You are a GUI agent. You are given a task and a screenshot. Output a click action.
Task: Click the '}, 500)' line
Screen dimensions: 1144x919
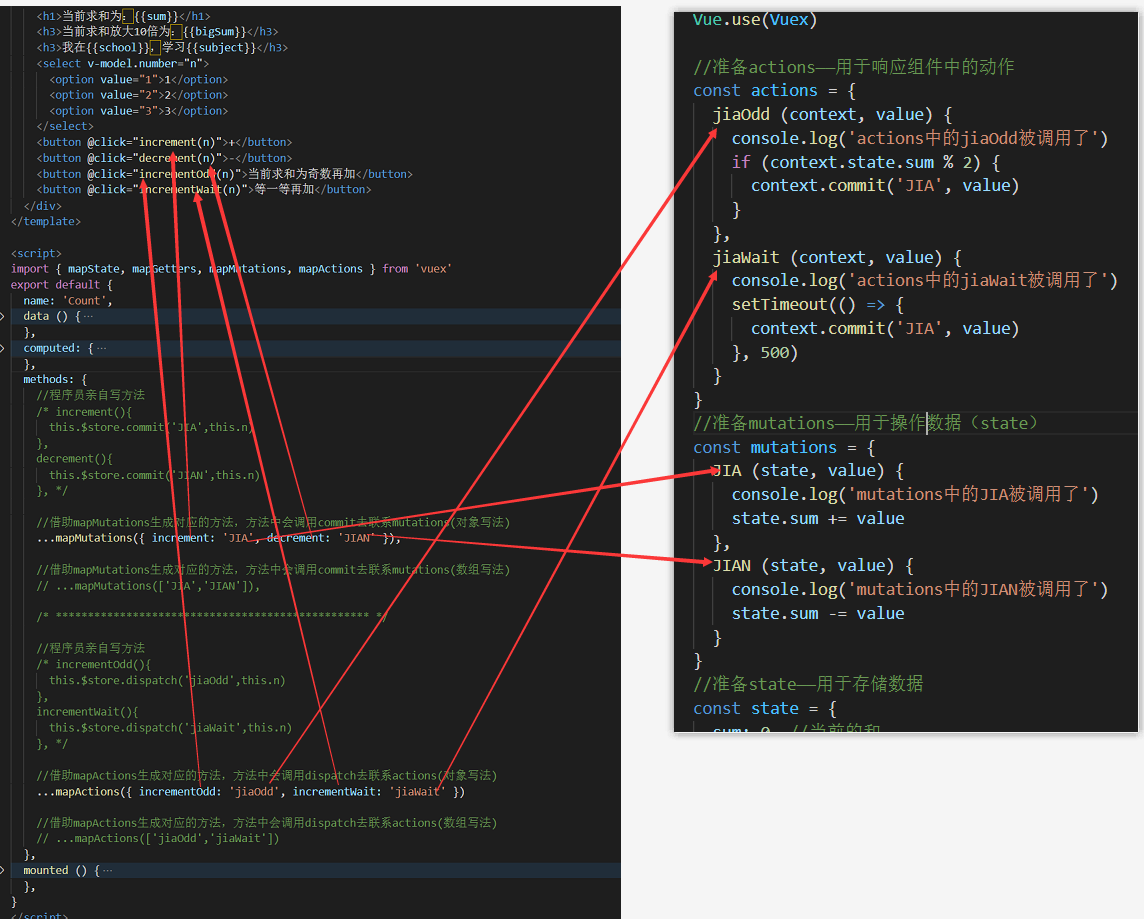[765, 353]
